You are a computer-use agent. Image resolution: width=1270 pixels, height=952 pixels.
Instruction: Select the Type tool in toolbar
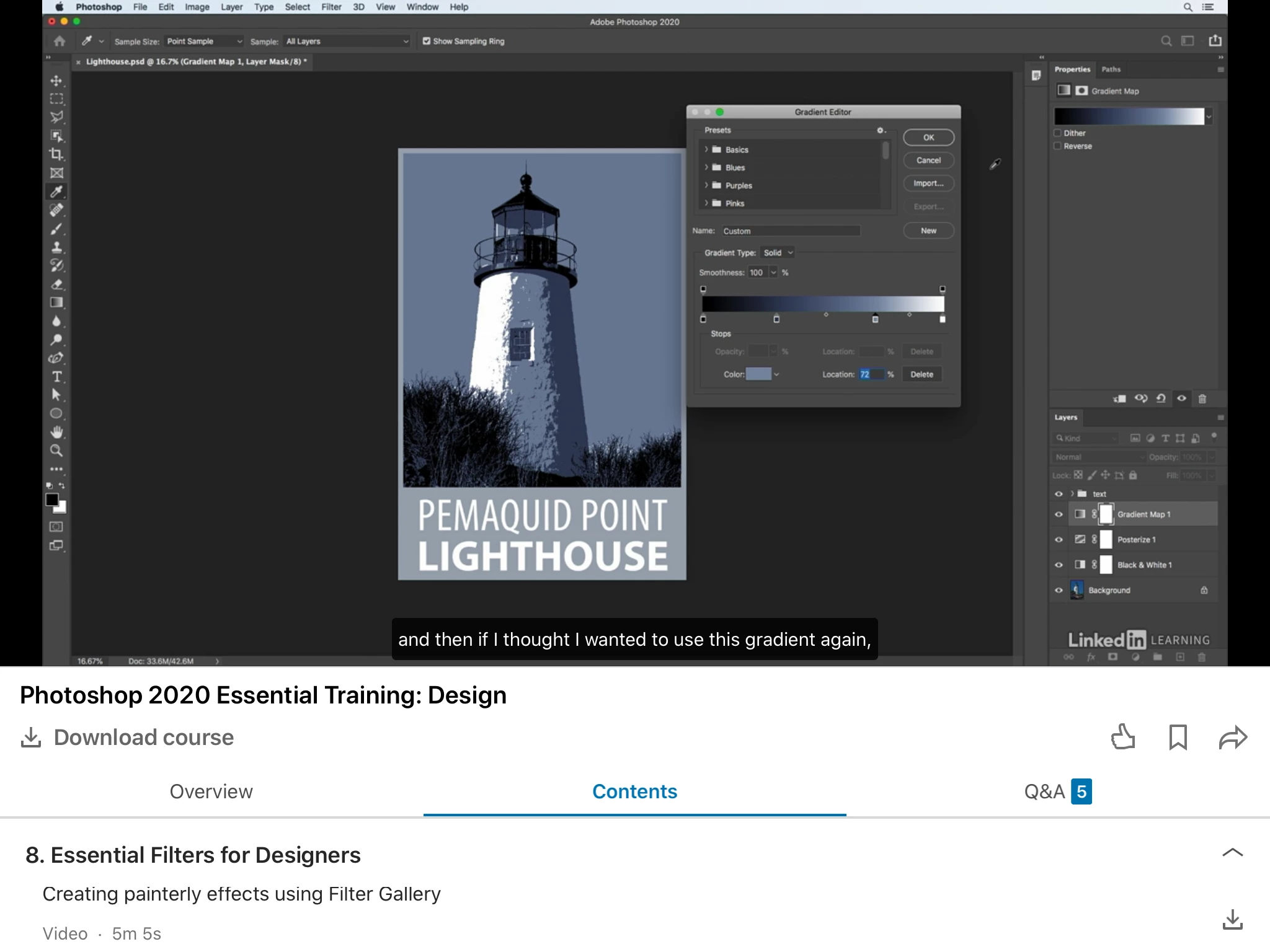click(56, 377)
